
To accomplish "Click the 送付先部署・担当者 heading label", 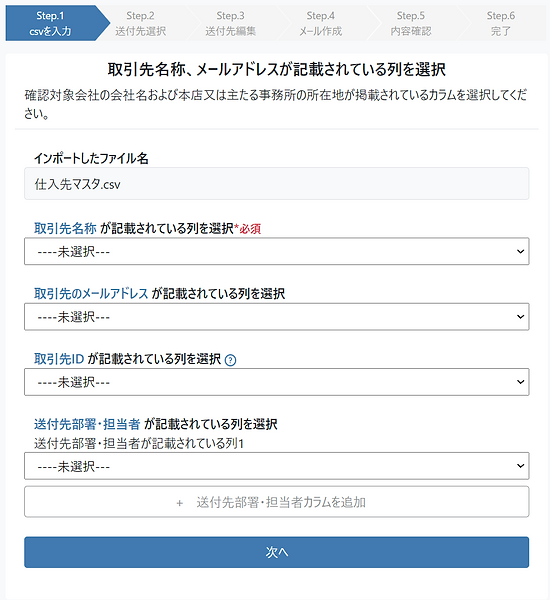I will tap(87, 424).
